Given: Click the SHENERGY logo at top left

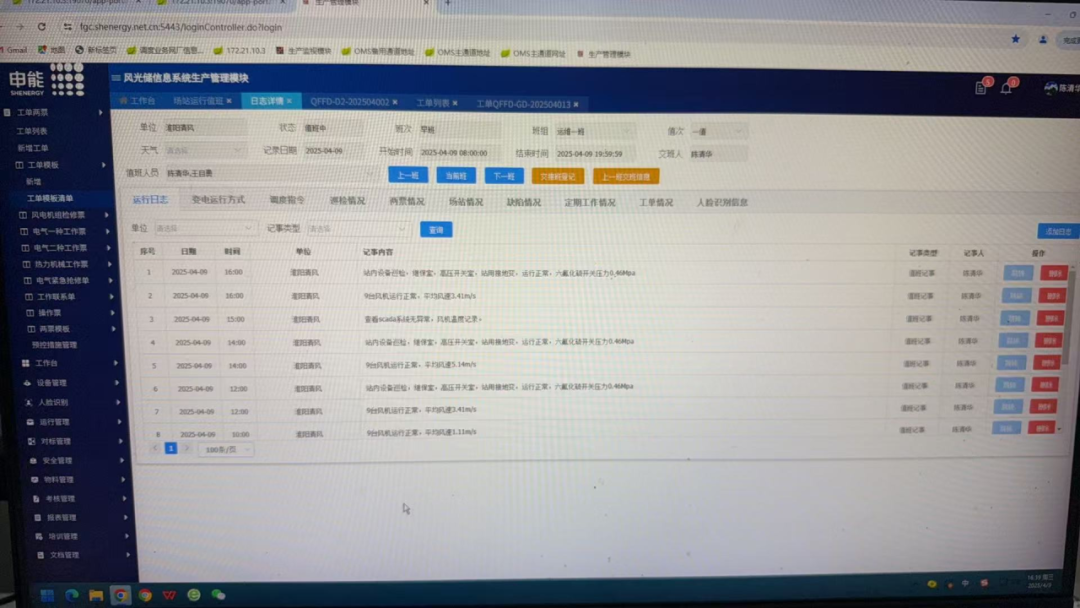Looking at the screenshot, I should [45, 78].
